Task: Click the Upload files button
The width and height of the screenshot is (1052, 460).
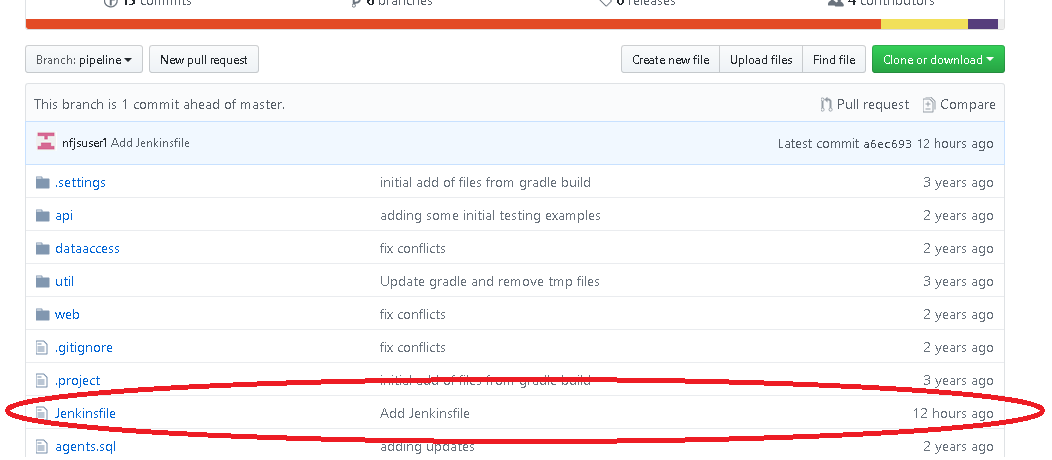Action: pyautogui.click(x=760, y=60)
